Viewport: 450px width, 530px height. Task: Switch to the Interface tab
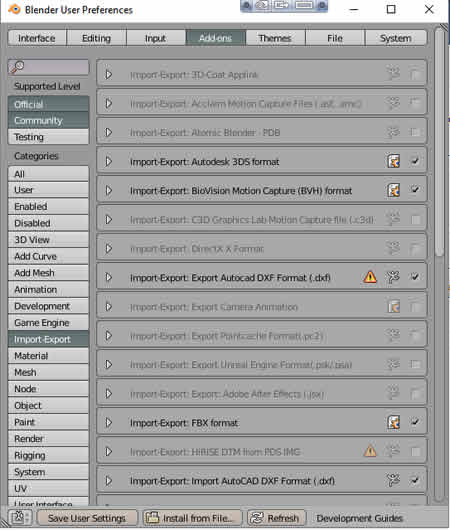click(37, 38)
